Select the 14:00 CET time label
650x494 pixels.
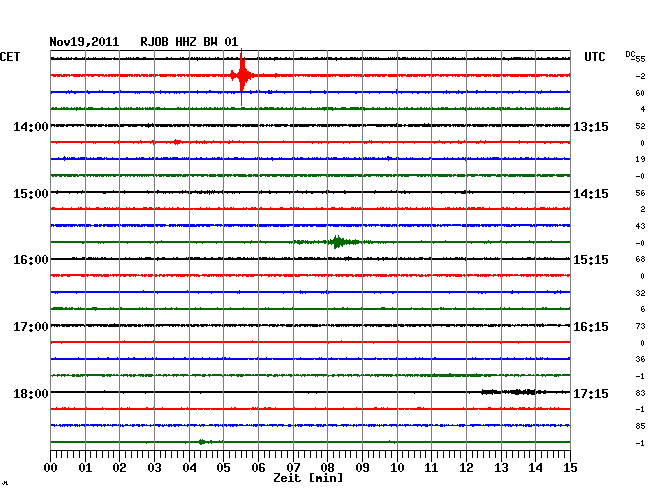pos(31,126)
